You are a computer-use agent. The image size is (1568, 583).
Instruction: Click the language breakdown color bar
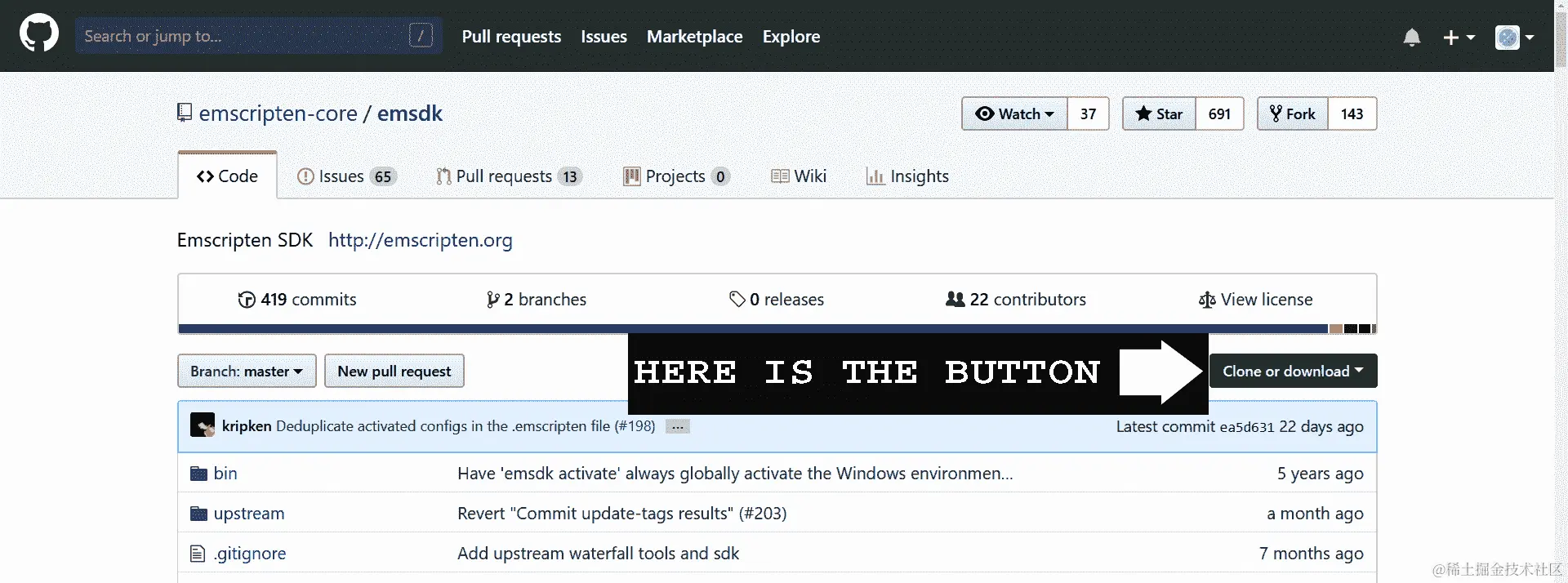click(x=777, y=329)
